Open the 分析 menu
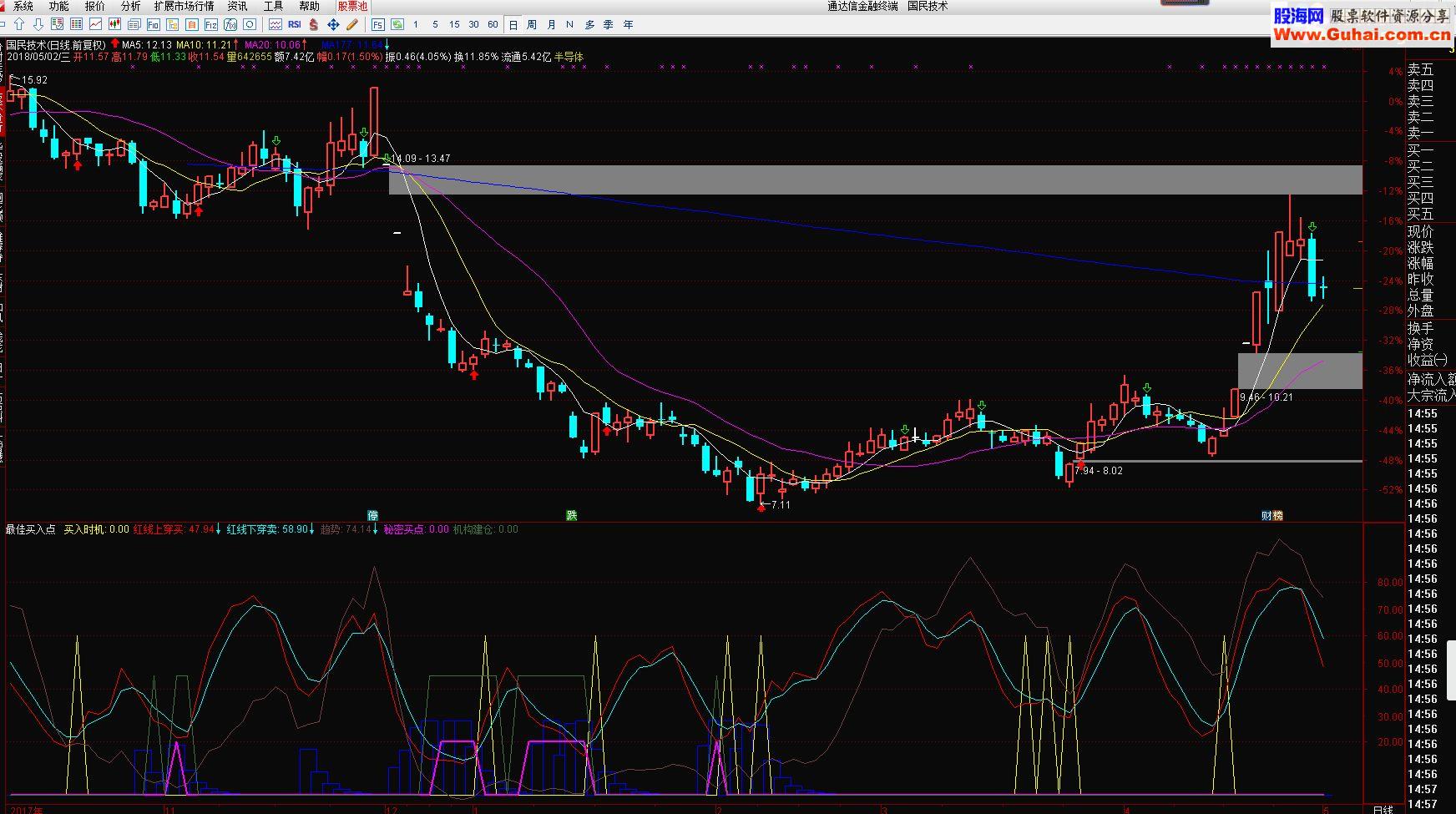The image size is (1456, 814). (131, 6)
